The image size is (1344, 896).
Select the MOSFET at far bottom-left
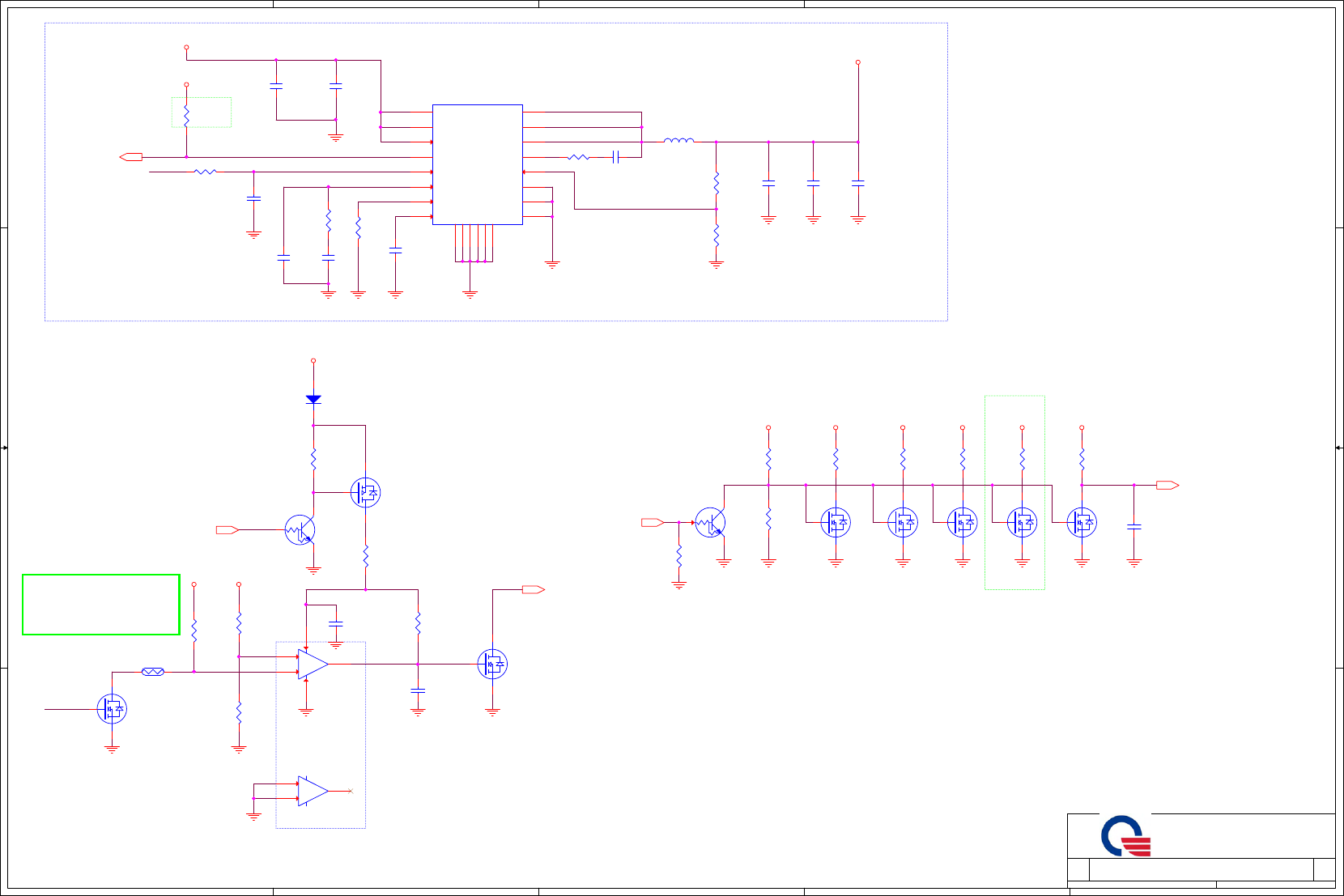(112, 709)
